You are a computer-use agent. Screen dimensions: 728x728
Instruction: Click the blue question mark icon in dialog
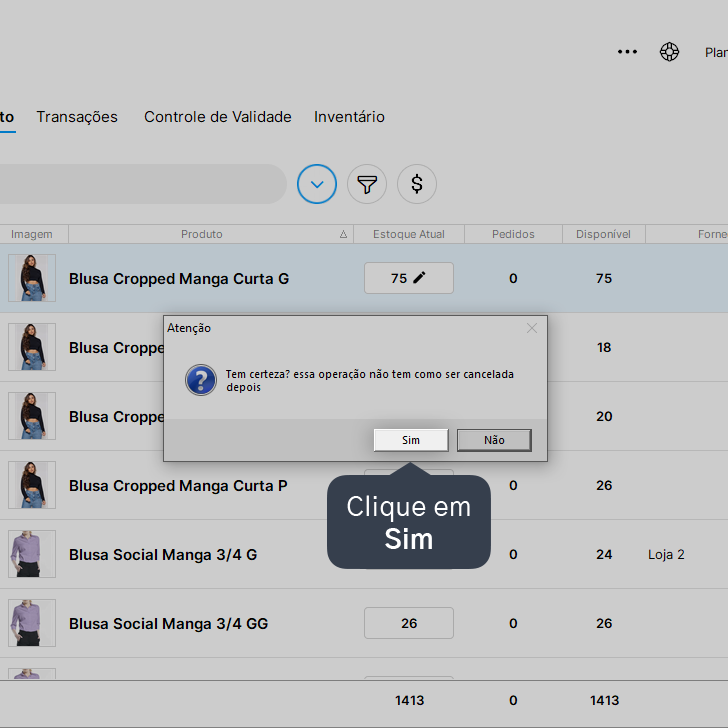click(x=201, y=380)
